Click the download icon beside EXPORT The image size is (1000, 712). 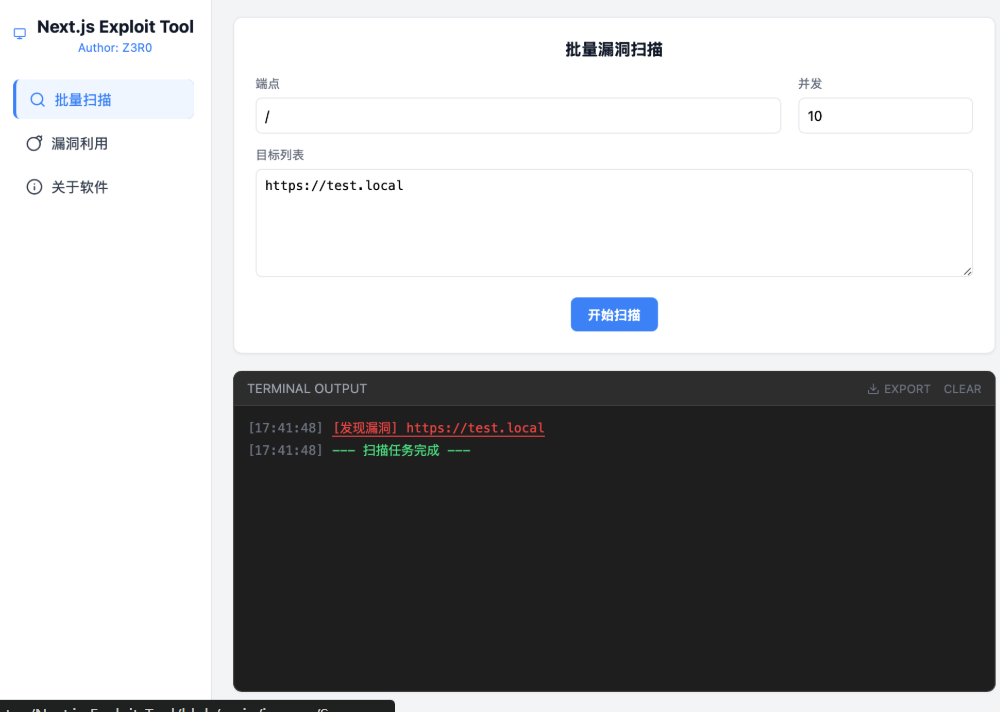(873, 389)
